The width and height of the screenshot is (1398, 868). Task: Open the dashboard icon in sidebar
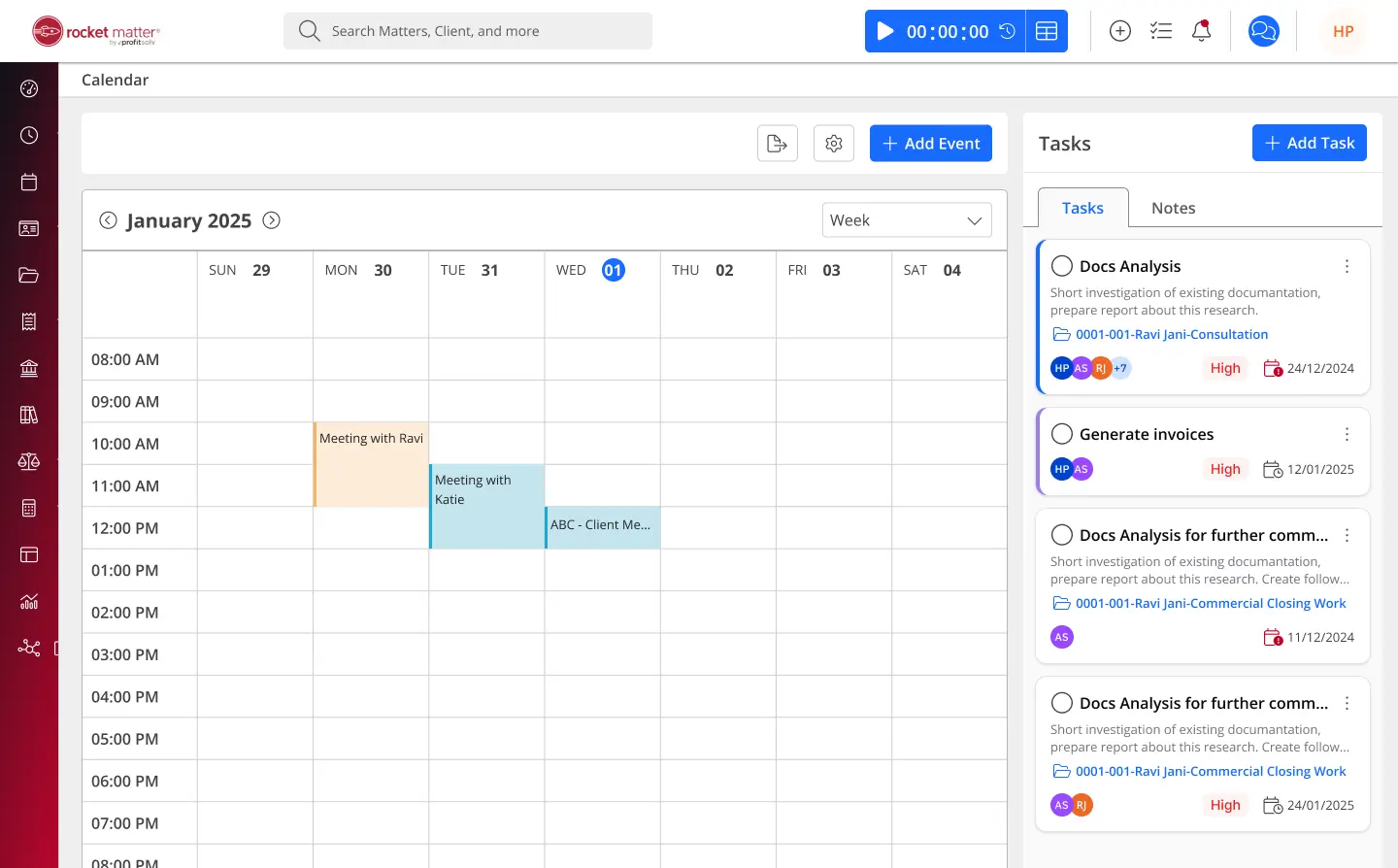[x=29, y=89]
